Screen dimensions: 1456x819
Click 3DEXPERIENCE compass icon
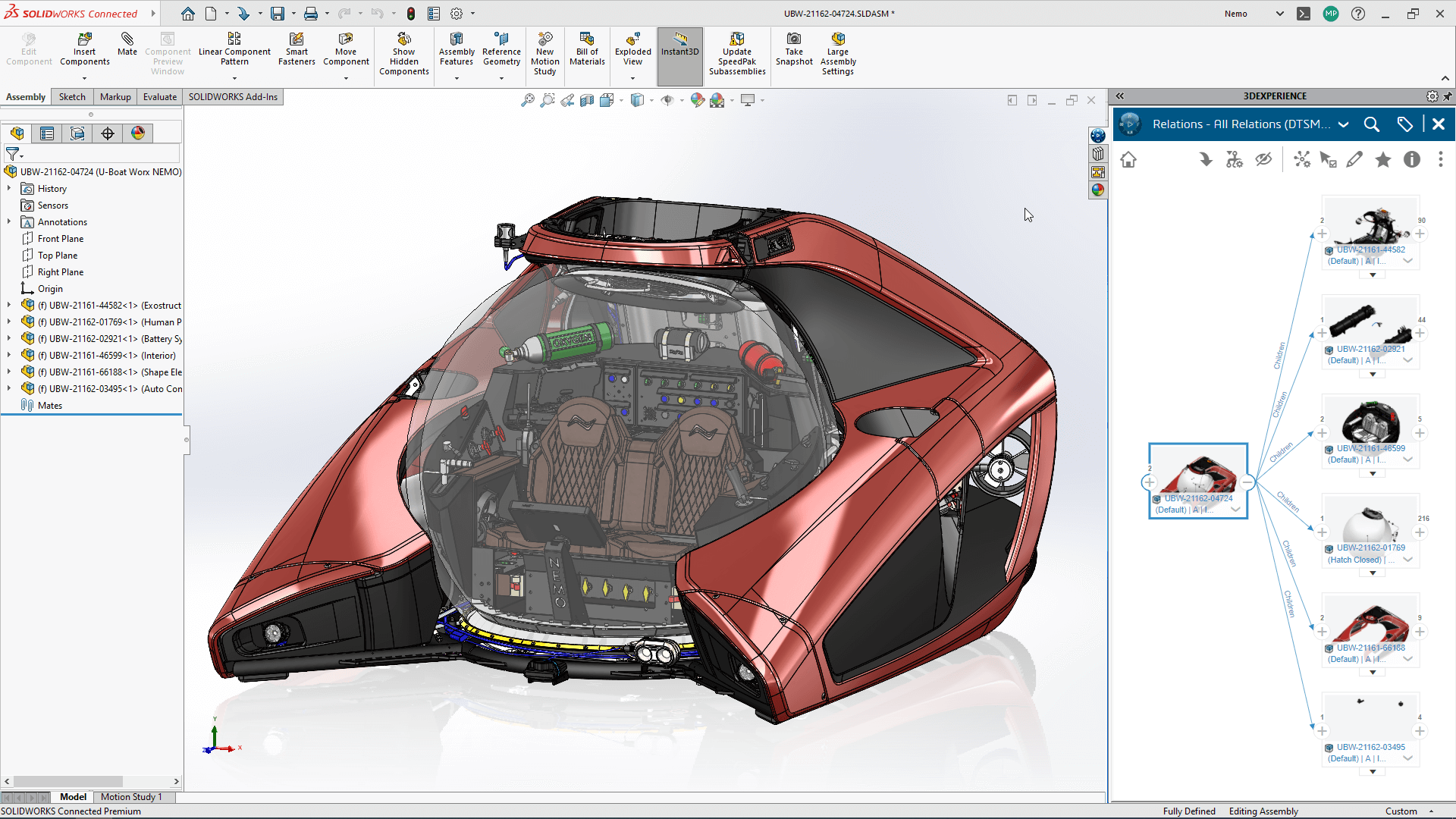point(1130,124)
